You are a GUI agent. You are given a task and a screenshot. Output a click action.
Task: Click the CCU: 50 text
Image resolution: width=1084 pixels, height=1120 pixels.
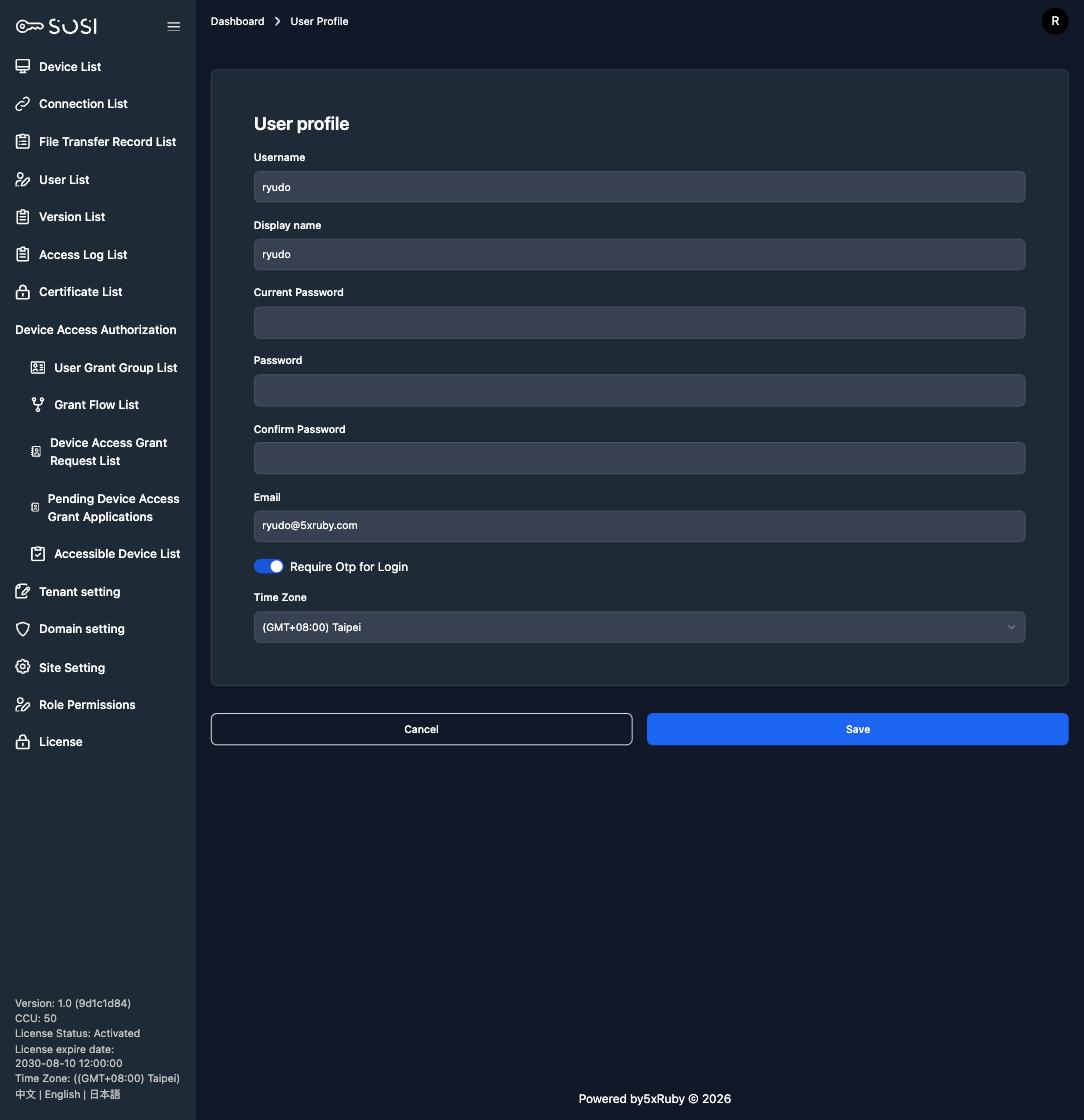[x=36, y=1018]
